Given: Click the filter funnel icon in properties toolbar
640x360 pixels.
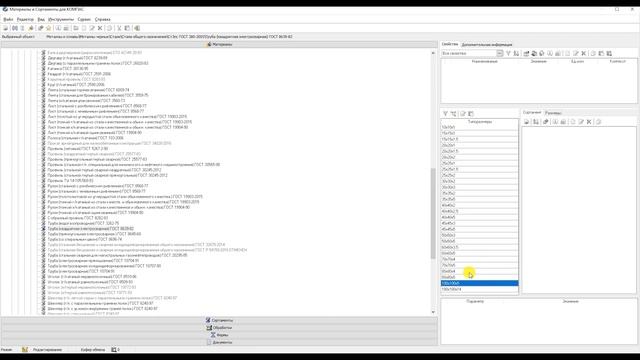Looking at the screenshot, I should pyautogui.click(x=508, y=53).
